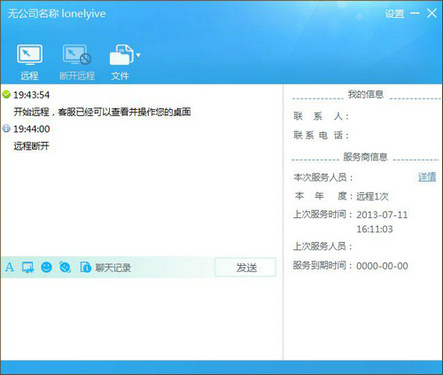Image resolution: width=443 pixels, height=375 pixels.
Task: Click the 上次服务人员 label
Action: click(x=323, y=246)
